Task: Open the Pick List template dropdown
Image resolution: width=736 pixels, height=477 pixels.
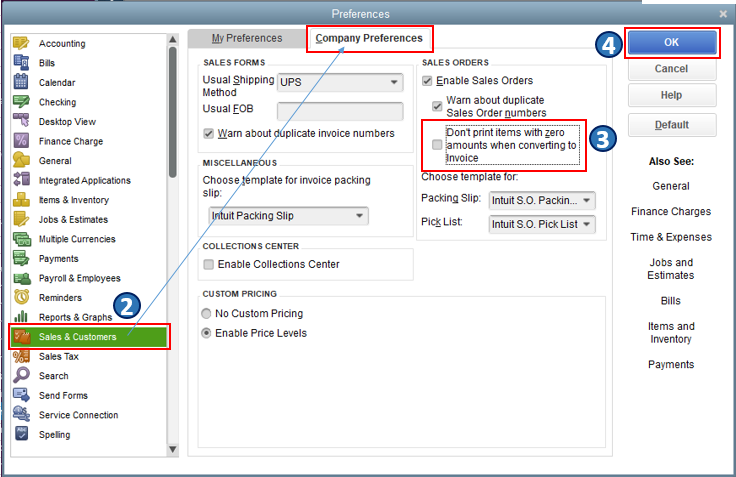Action: [542, 224]
